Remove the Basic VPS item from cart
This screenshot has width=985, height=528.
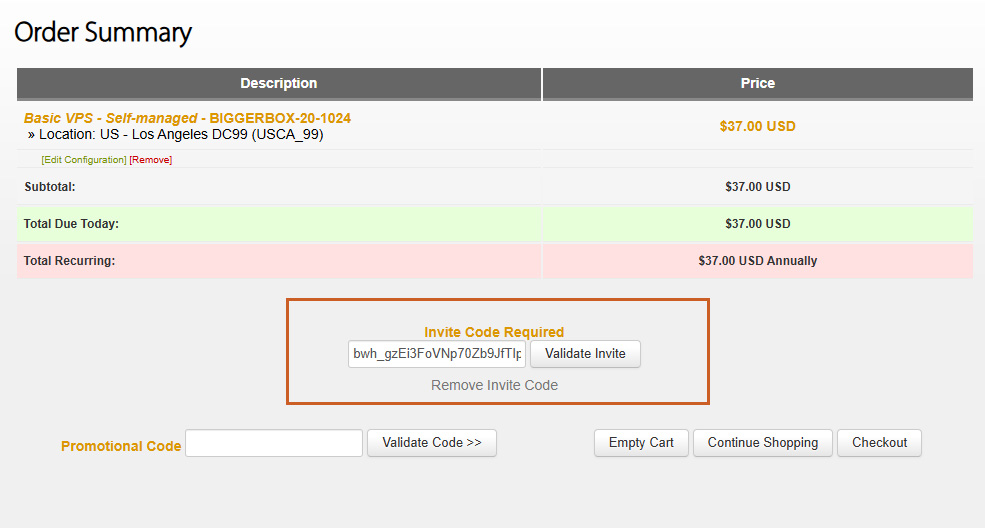tap(151, 160)
